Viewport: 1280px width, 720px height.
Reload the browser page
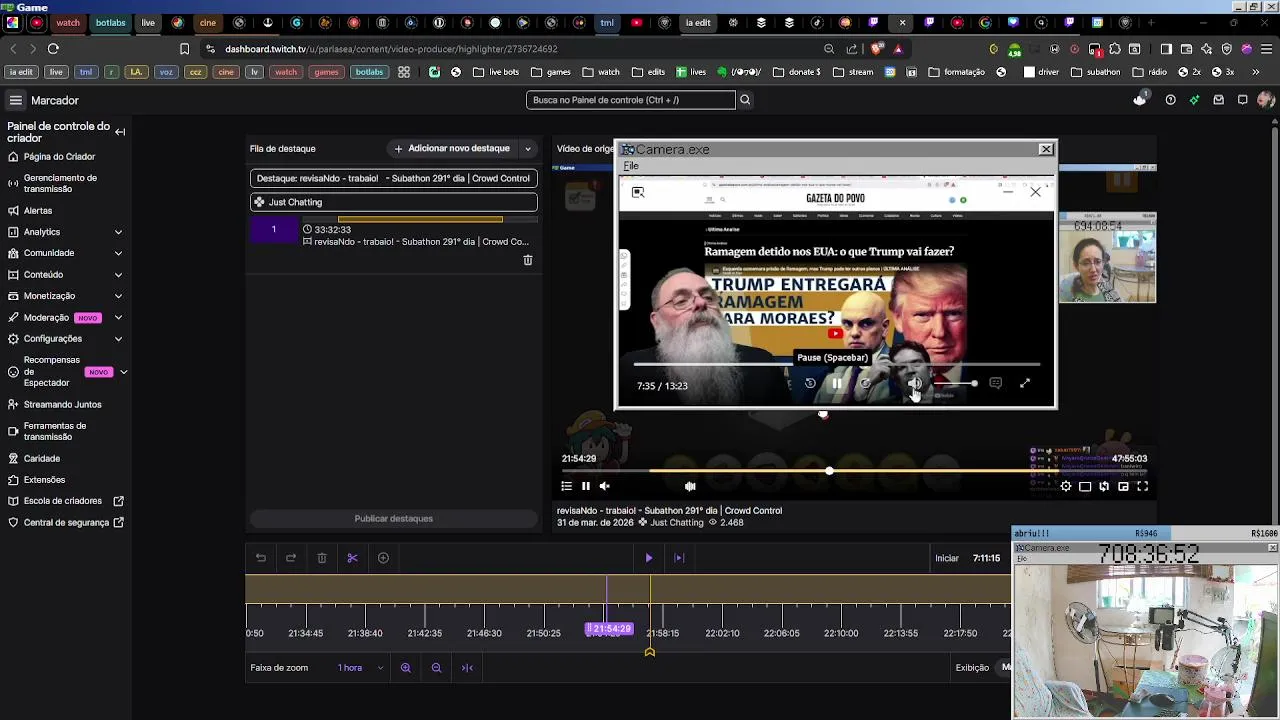(53, 48)
